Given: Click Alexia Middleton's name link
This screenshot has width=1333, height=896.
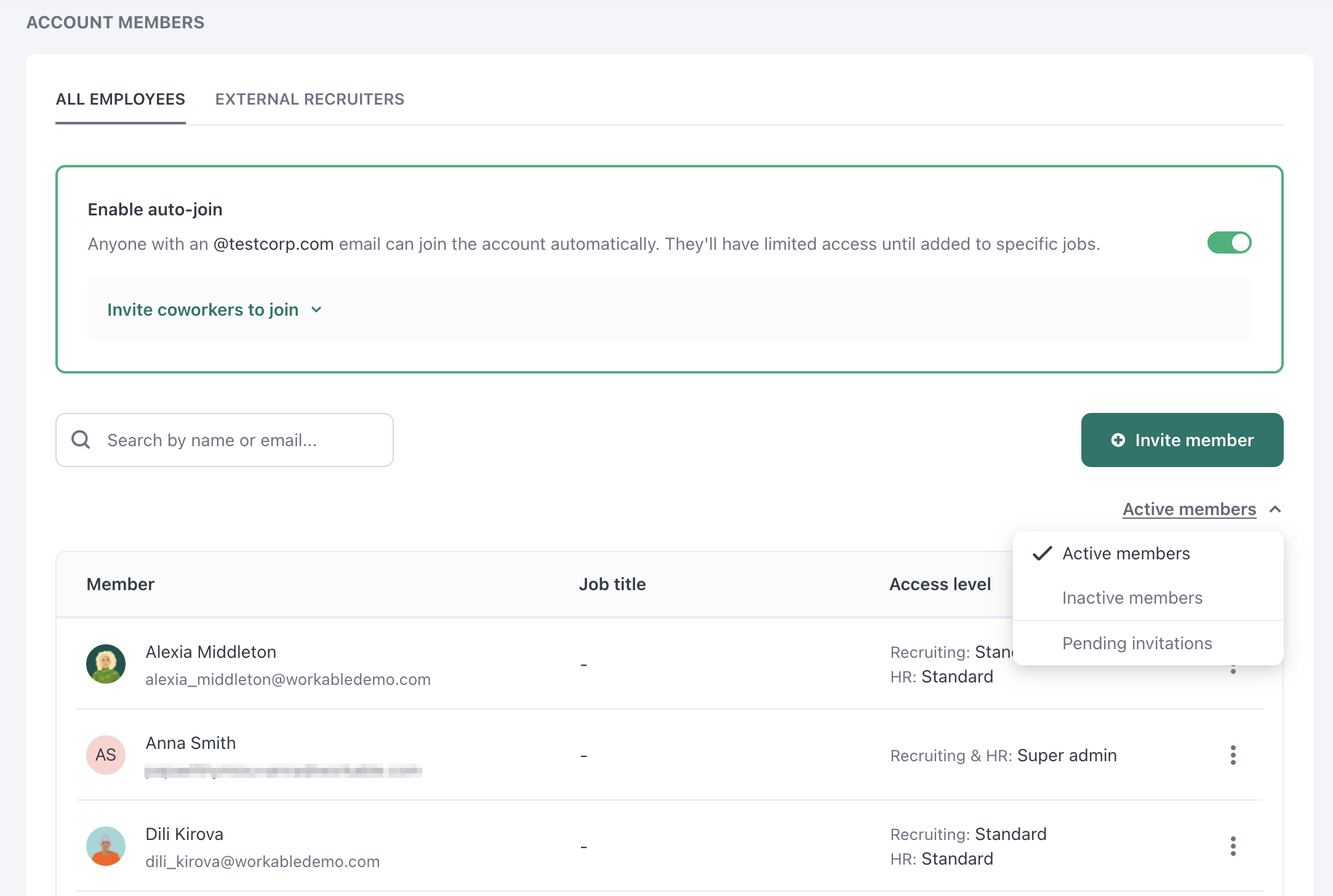Looking at the screenshot, I should [210, 652].
